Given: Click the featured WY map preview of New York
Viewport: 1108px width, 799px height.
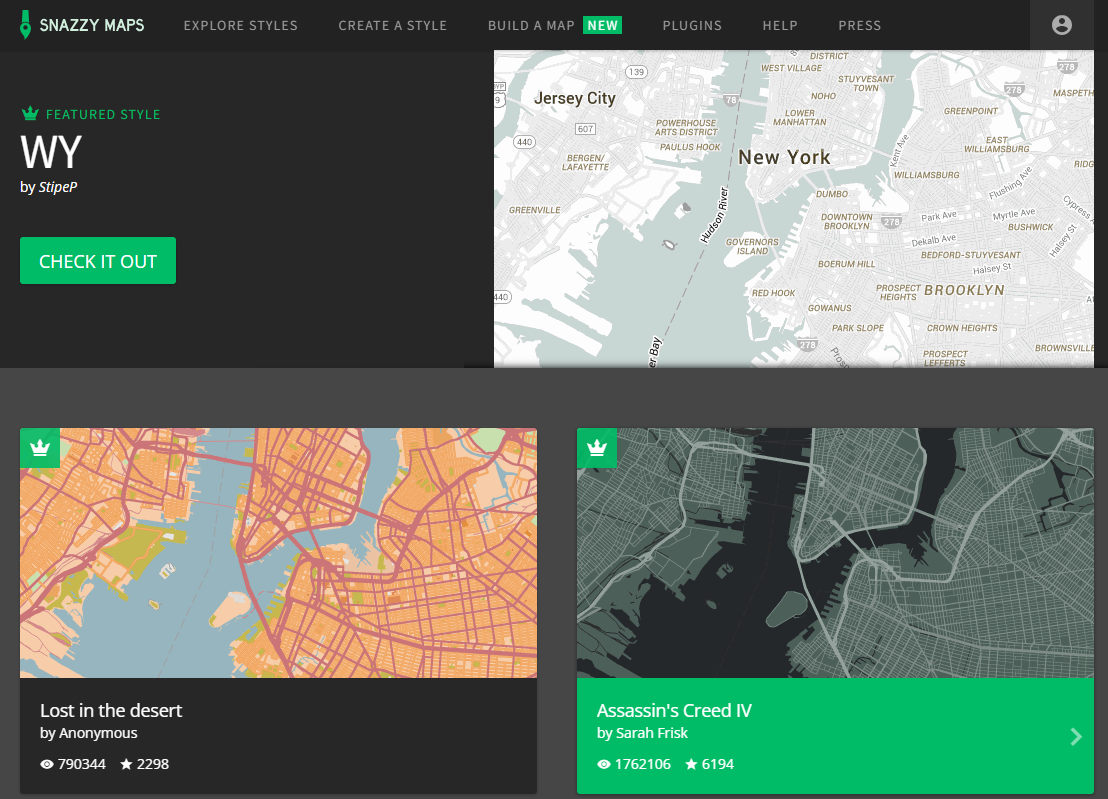Looking at the screenshot, I should point(794,208).
